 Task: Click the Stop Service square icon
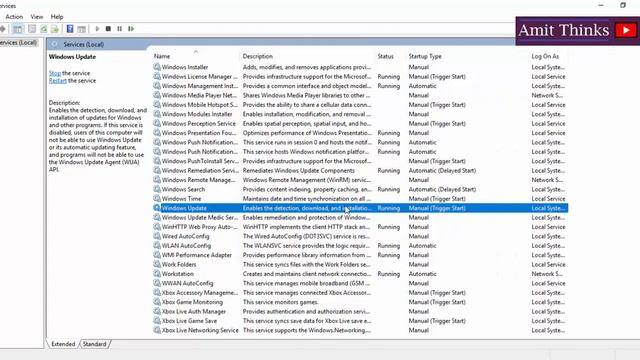click(x=108, y=29)
